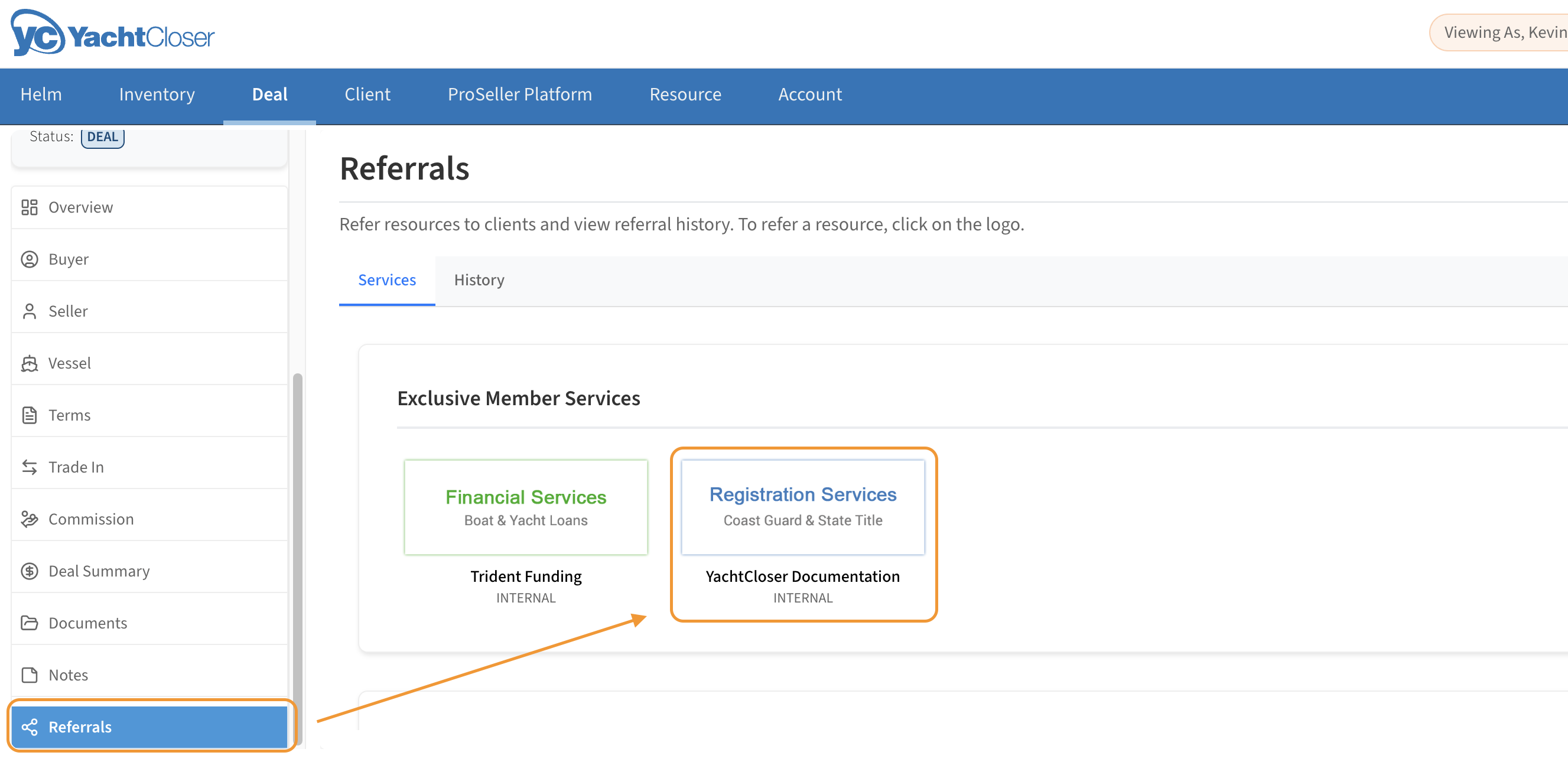Screen dimensions: 1568x762
Task: Click the Overview grid icon in sidebar
Action: tap(29, 207)
